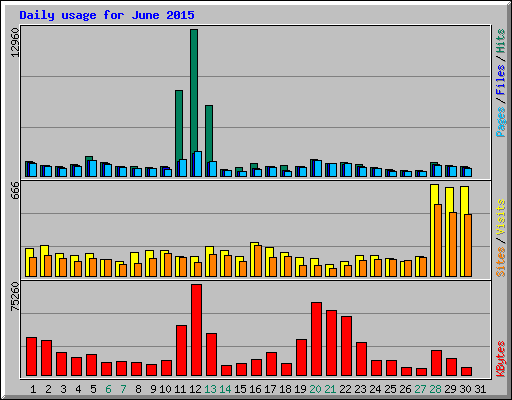Click the red KBytes bar for day 22
Image resolution: width=512 pixels, height=400 pixels.
point(346,346)
